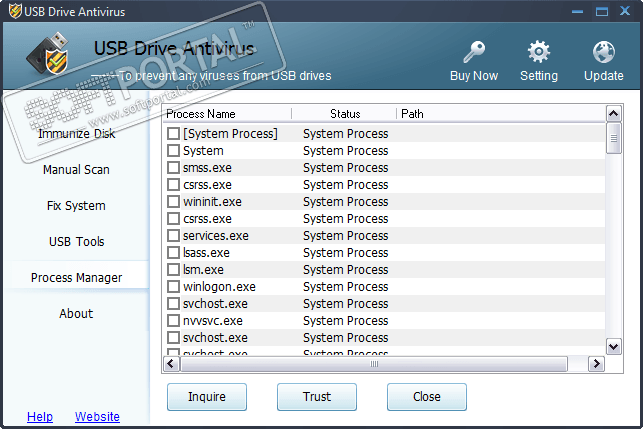Click the Status cell of the lsm.exe row
Viewport: 643px width, 429px height.
point(345,270)
